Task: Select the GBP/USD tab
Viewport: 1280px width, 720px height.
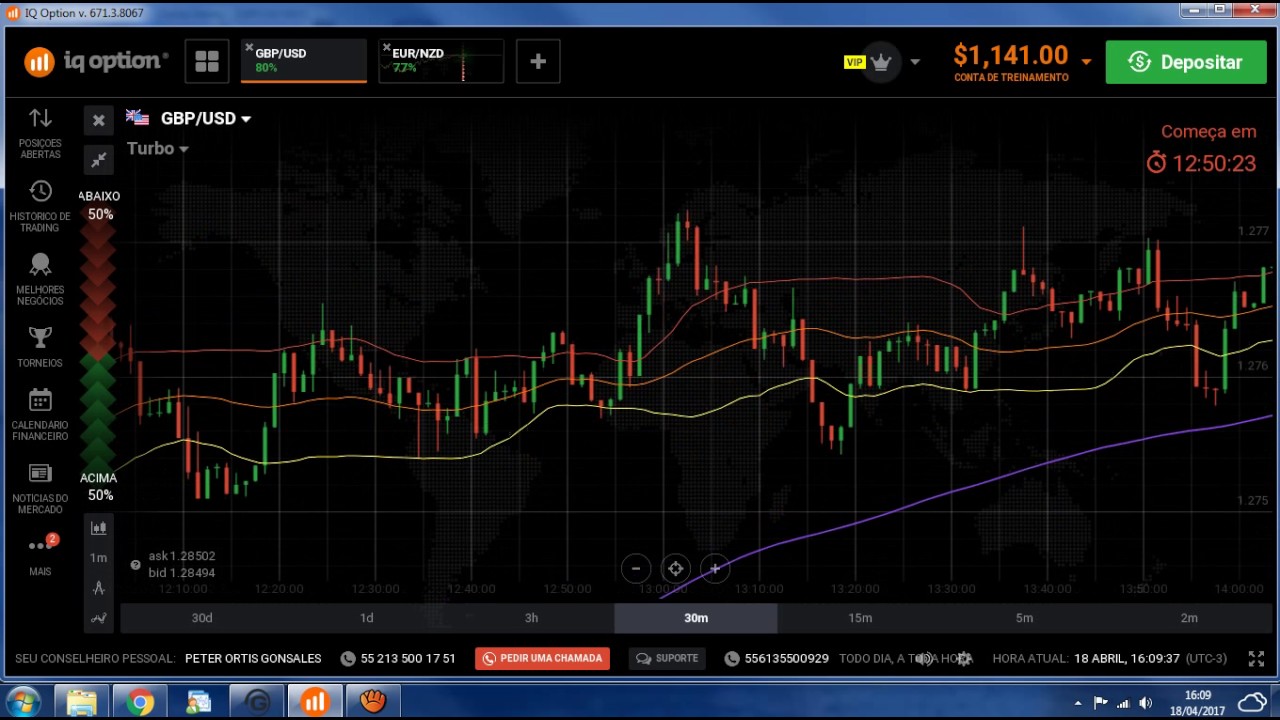Action: pyautogui.click(x=304, y=61)
